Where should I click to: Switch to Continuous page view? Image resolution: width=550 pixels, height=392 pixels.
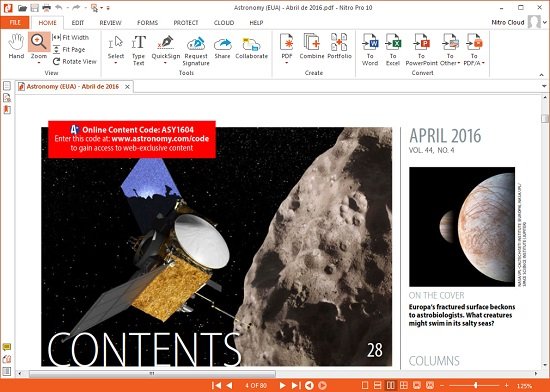point(377,385)
